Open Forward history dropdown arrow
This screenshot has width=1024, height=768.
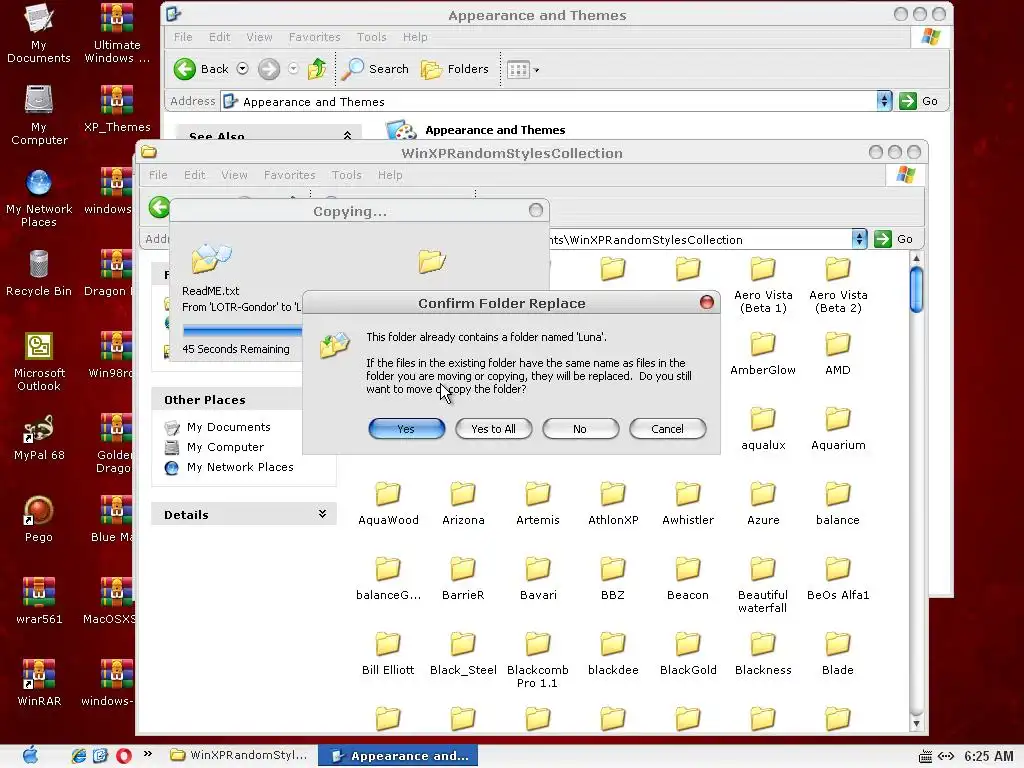click(293, 69)
